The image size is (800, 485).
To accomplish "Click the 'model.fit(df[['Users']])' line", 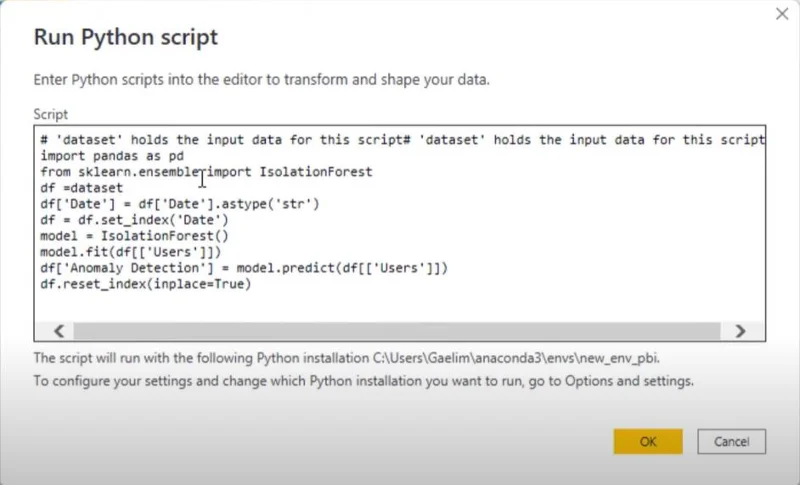I will point(131,252).
